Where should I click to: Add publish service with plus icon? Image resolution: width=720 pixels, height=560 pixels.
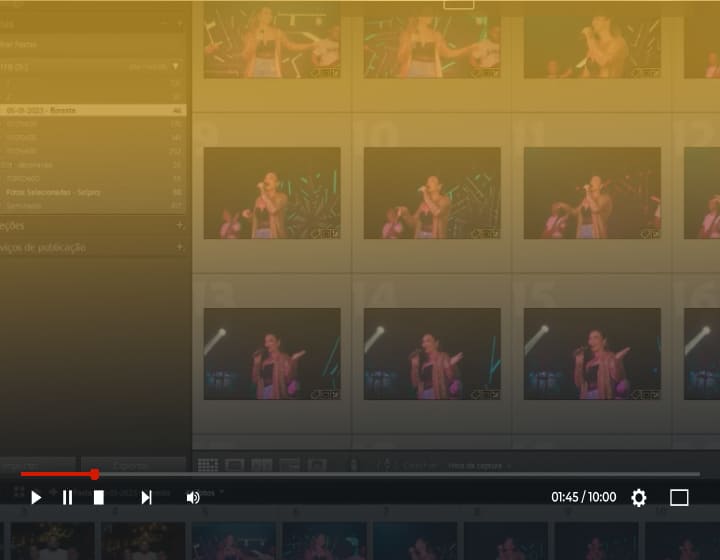(x=180, y=247)
